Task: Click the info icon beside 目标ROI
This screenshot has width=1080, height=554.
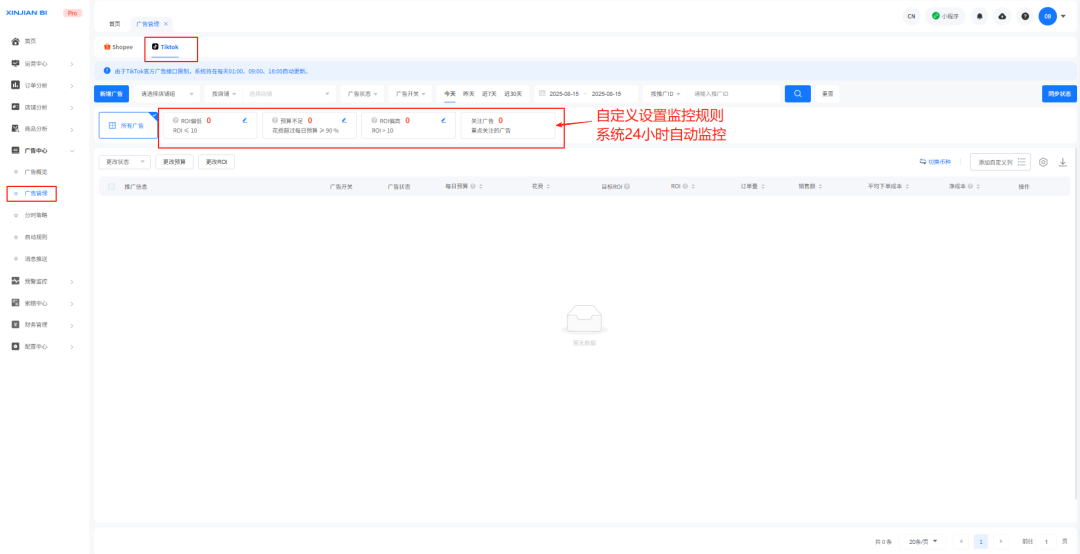Action: pyautogui.click(x=627, y=186)
